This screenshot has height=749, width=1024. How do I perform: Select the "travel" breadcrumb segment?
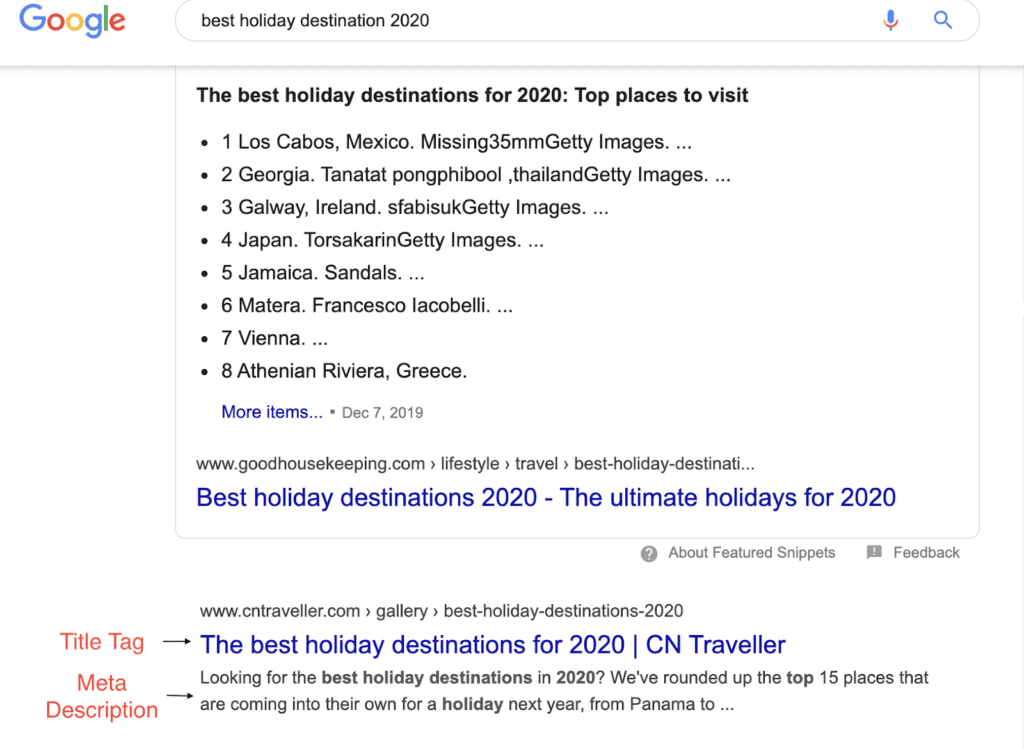coord(536,463)
